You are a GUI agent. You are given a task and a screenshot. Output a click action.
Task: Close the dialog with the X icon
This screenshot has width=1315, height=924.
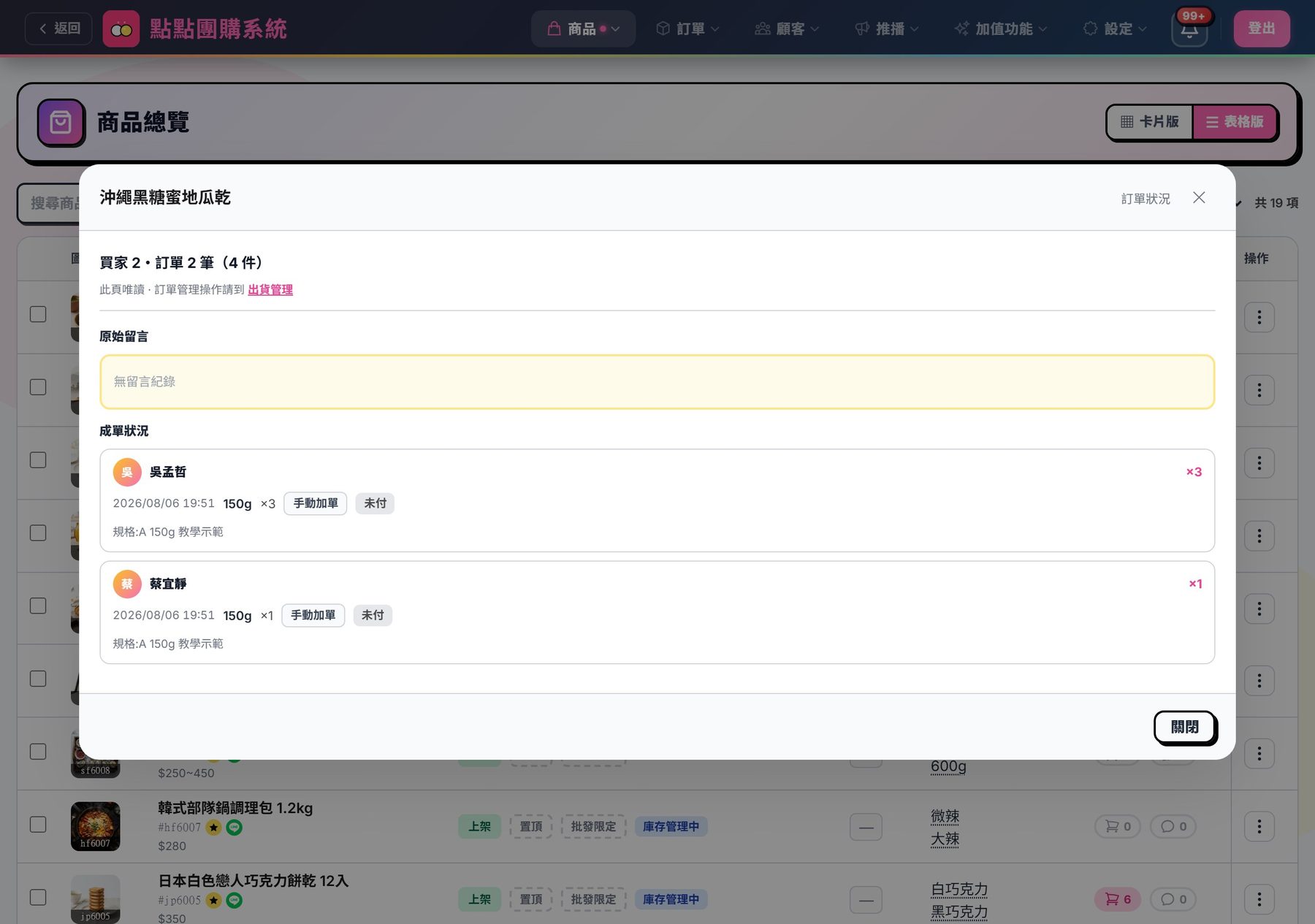[x=1199, y=198]
